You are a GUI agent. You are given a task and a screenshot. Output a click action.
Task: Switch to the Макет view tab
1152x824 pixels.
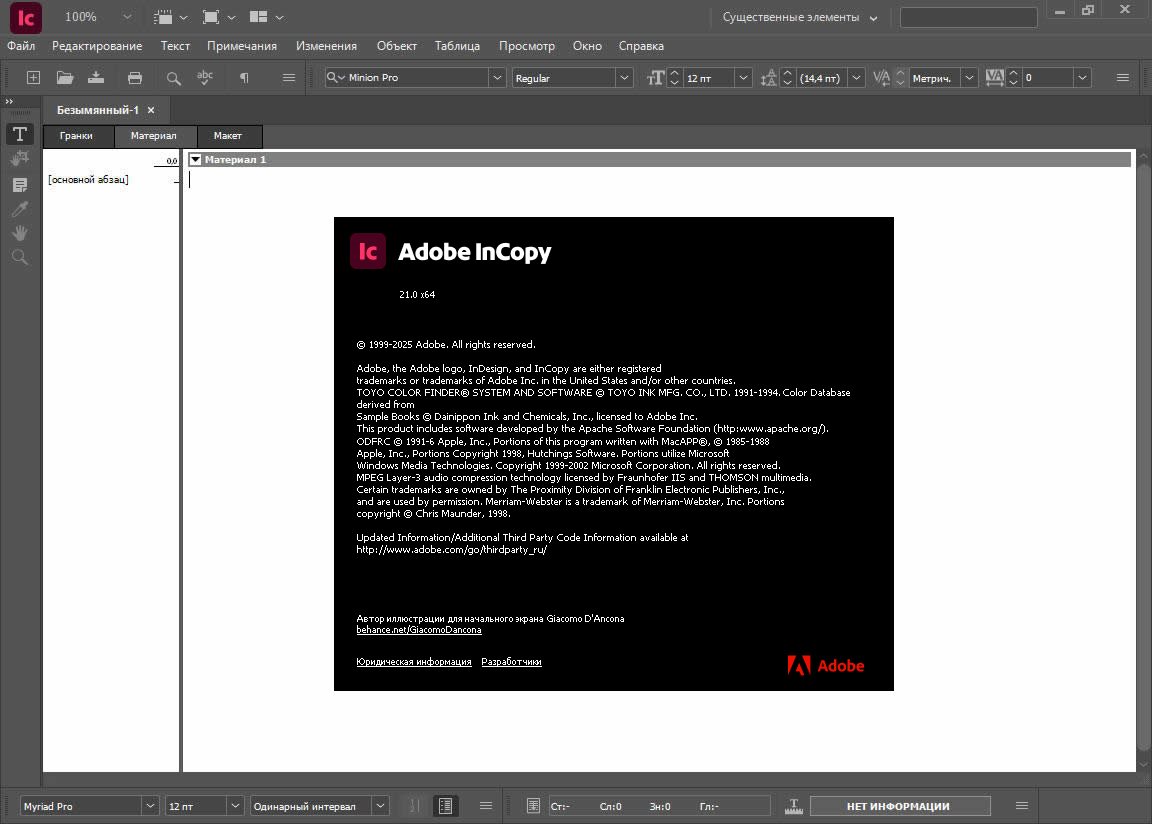tap(228, 136)
